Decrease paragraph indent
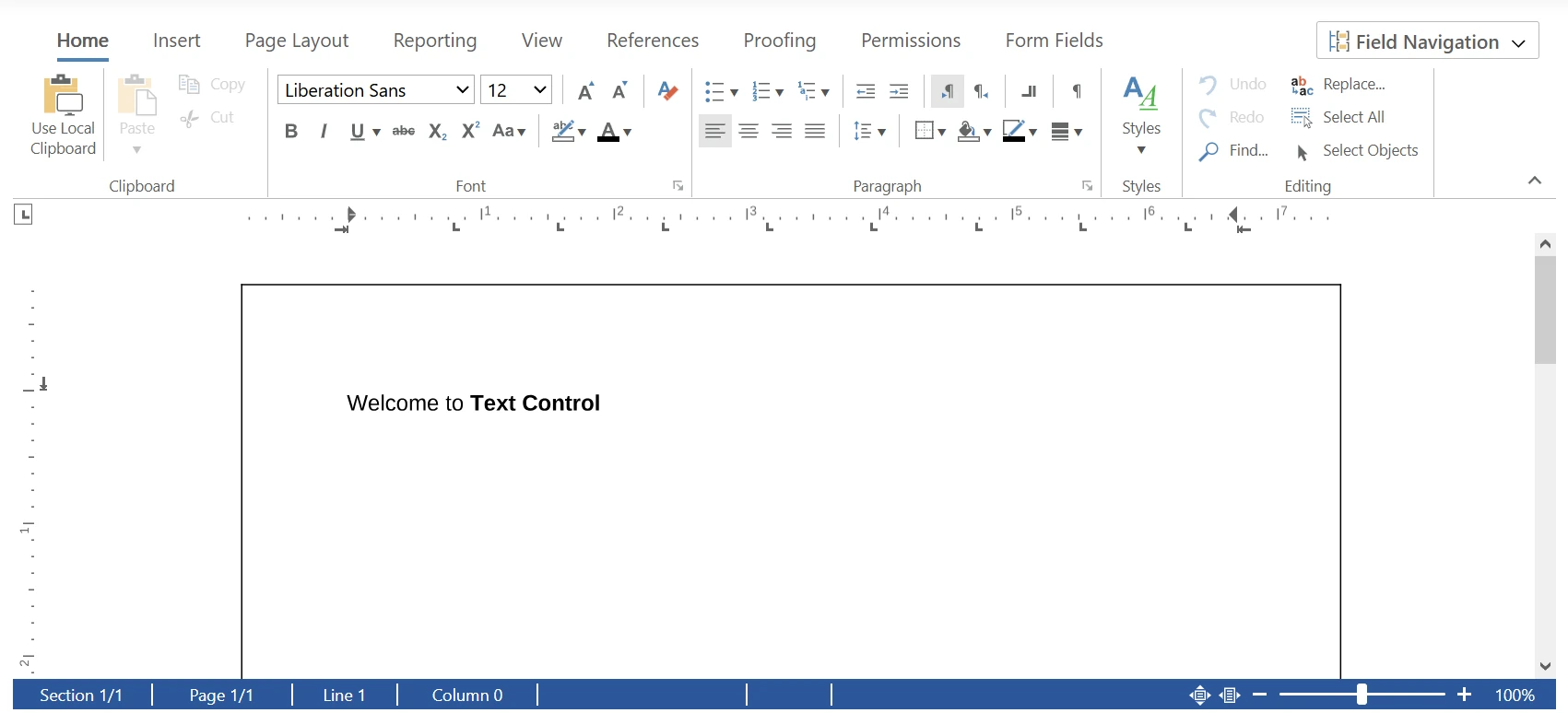 866,91
